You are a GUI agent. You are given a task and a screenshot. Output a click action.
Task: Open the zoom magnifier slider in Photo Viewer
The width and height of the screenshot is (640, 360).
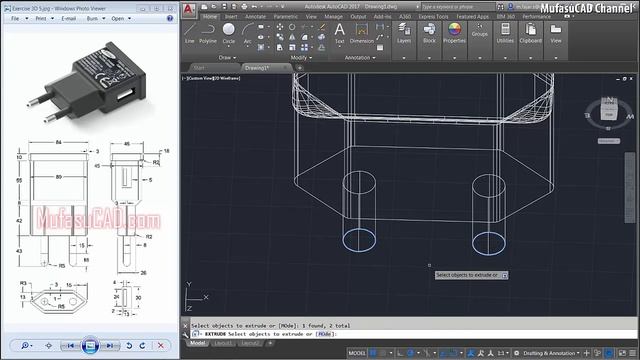pyautogui.click(x=27, y=346)
